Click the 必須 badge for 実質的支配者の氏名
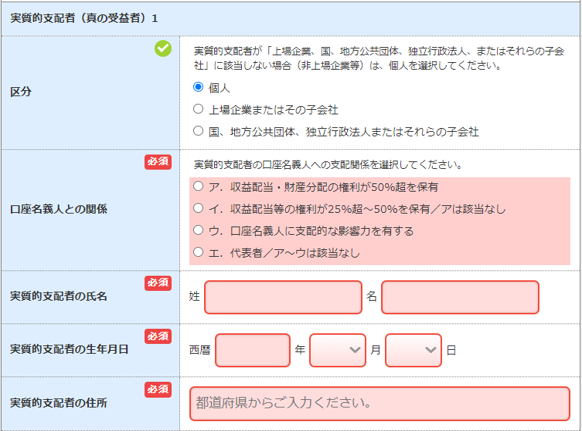This screenshot has height=431, width=582. (158, 283)
